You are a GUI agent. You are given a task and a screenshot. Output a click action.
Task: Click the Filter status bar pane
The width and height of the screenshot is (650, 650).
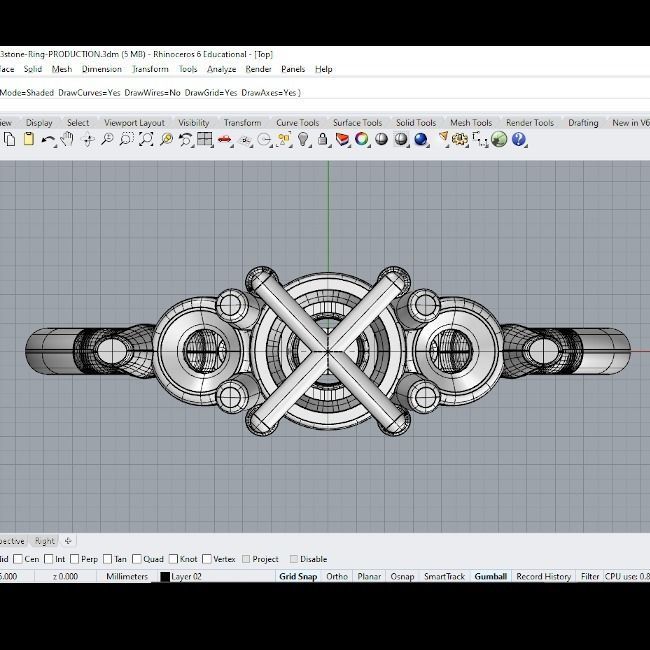click(x=590, y=577)
